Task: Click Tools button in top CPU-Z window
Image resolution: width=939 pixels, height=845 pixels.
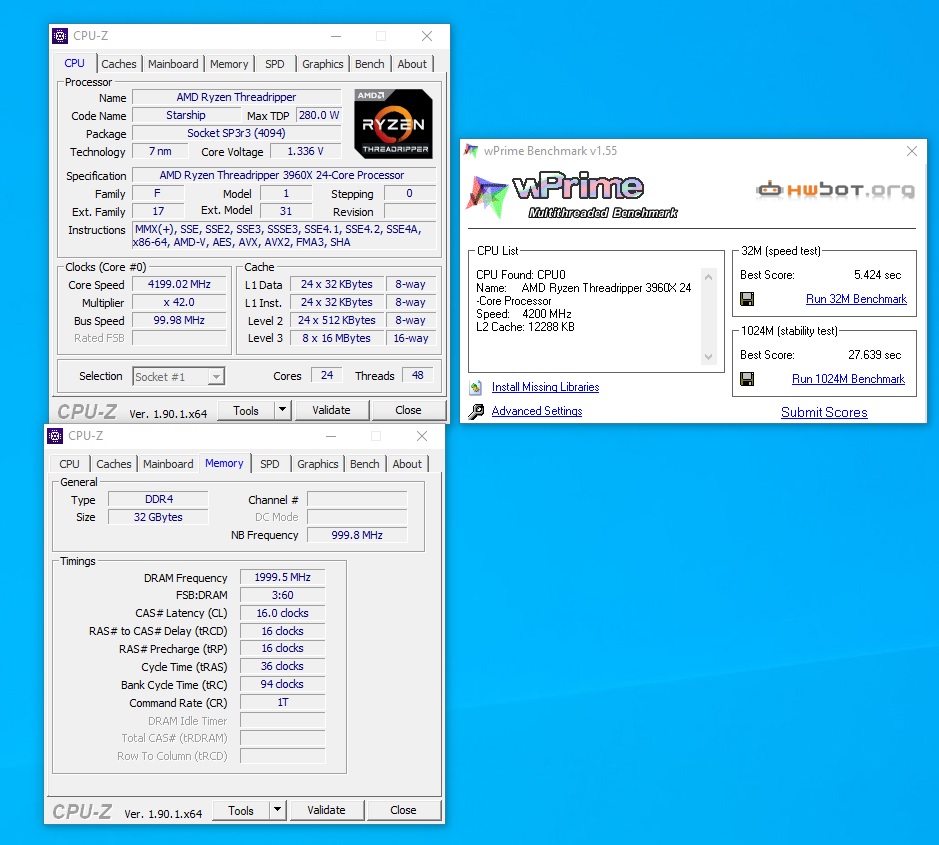Action: click(x=246, y=410)
